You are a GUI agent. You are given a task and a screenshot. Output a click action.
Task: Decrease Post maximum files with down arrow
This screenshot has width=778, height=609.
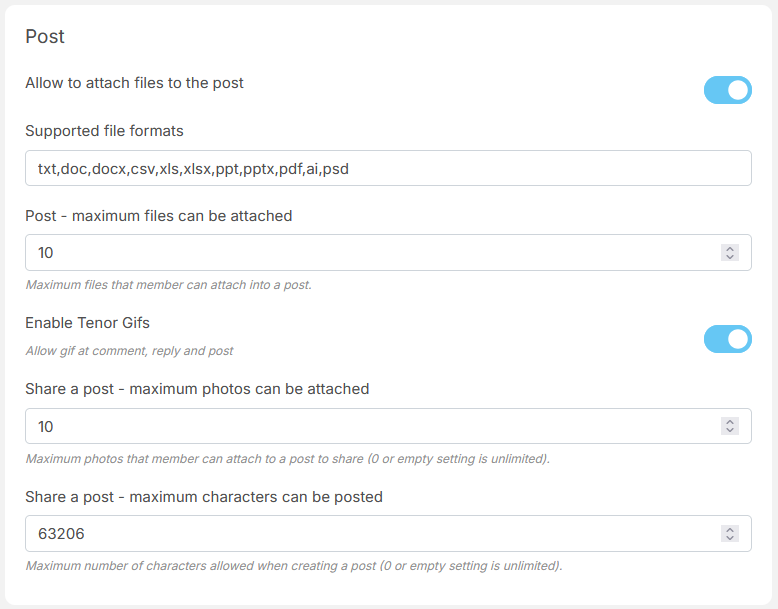click(x=730, y=257)
